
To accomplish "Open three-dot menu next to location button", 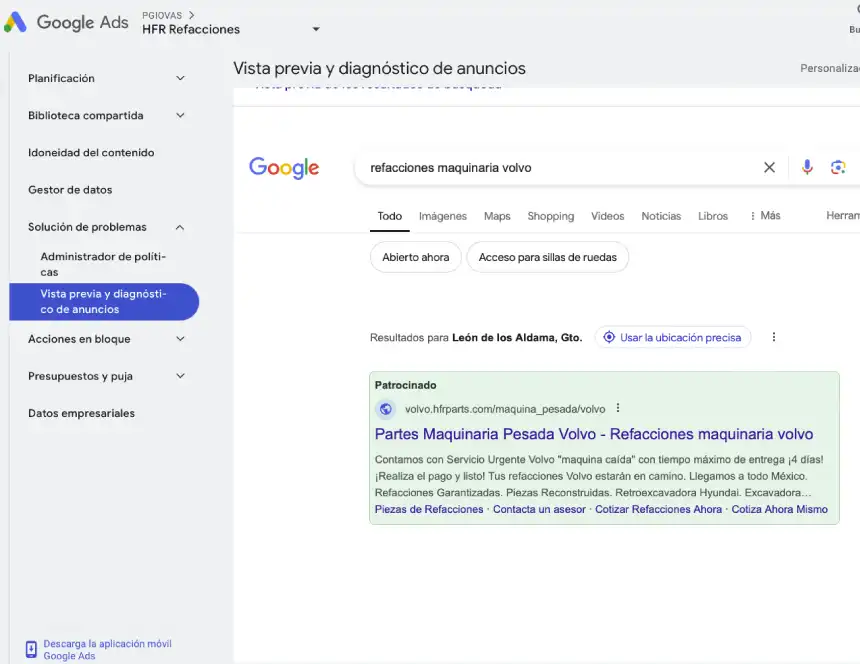I will coord(774,337).
